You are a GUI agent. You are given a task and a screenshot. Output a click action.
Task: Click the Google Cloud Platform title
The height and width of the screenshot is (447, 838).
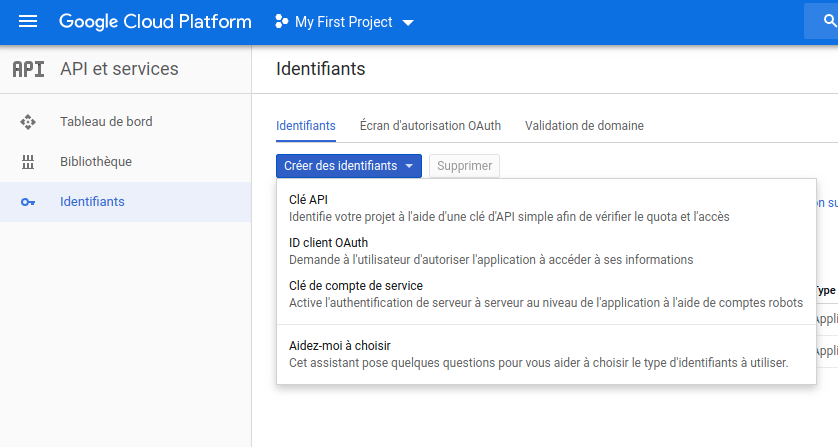(155, 22)
